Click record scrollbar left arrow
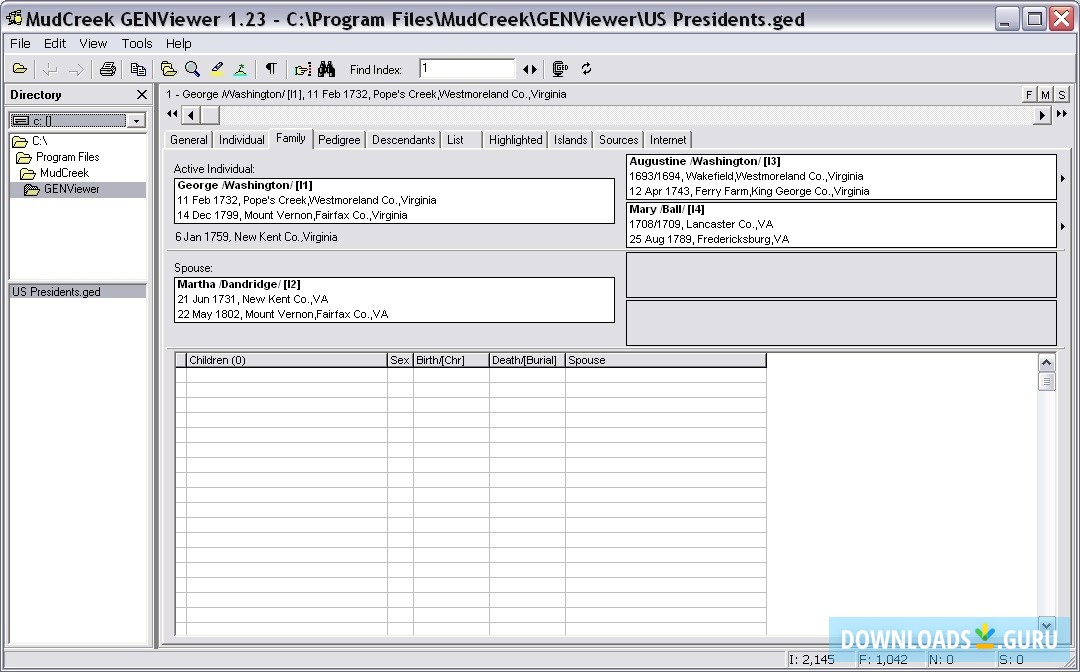 [x=191, y=115]
